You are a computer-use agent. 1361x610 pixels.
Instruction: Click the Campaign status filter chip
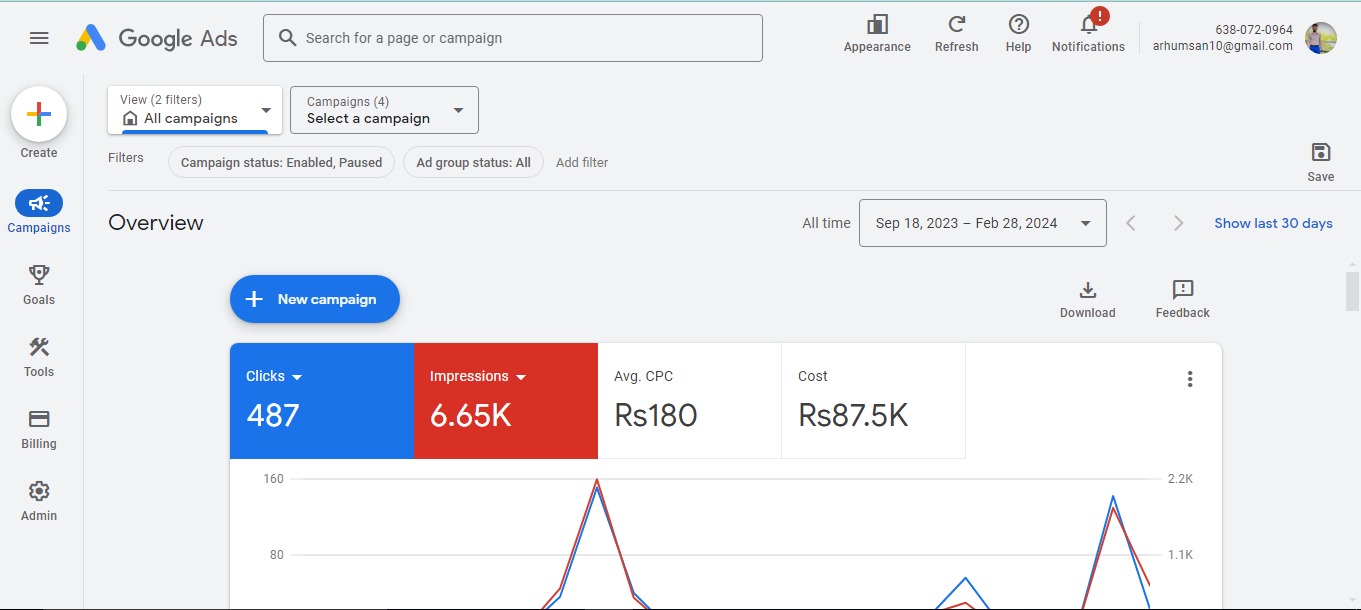click(281, 162)
